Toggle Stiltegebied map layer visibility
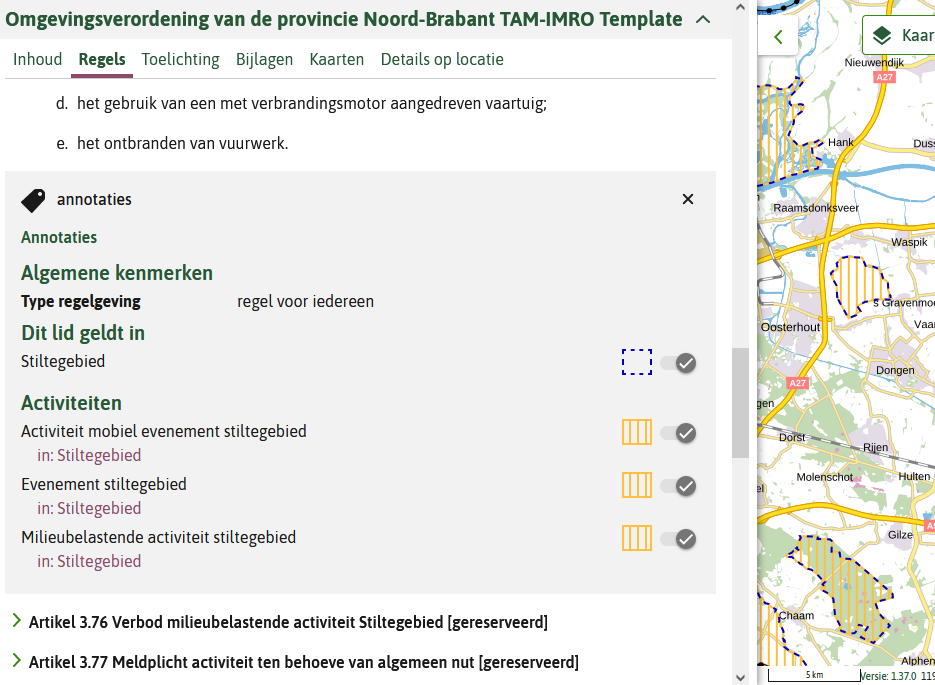Image resolution: width=935 pixels, height=685 pixels. (679, 362)
